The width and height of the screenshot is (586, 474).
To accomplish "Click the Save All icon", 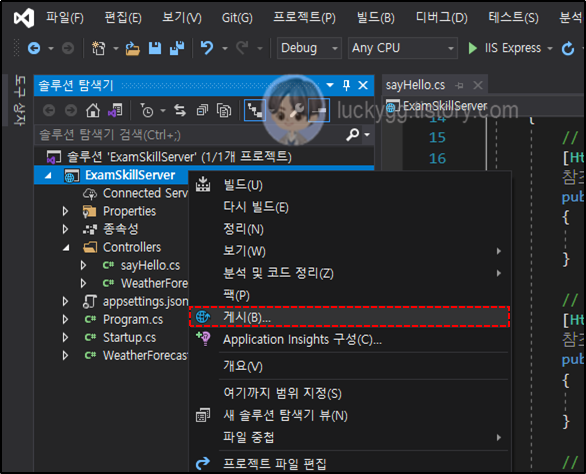I will 177,48.
